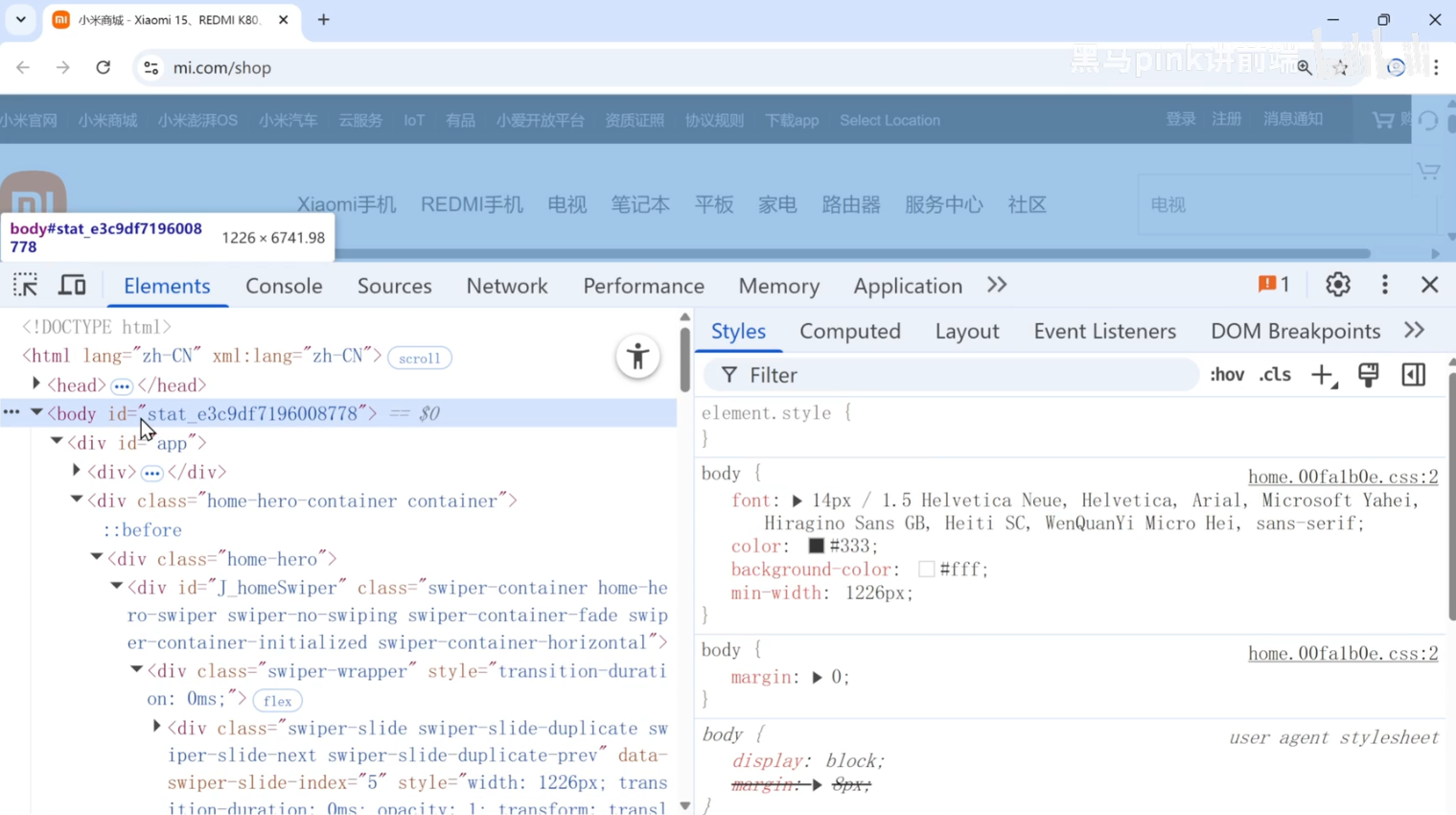Open the Network tab

[507, 286]
